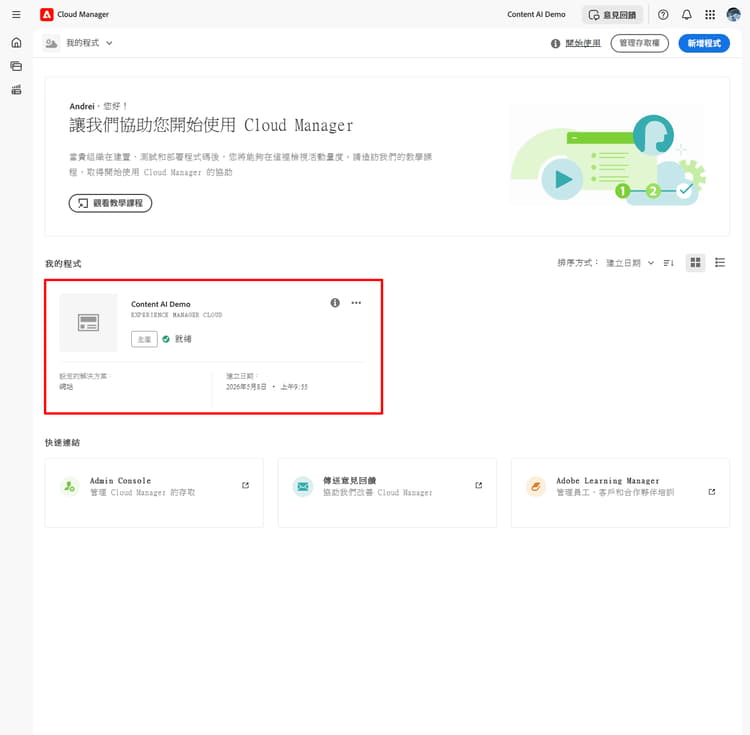The height and width of the screenshot is (735, 750).
Task: Open 傳送意見回饋 external link icon
Action: pyautogui.click(x=479, y=485)
